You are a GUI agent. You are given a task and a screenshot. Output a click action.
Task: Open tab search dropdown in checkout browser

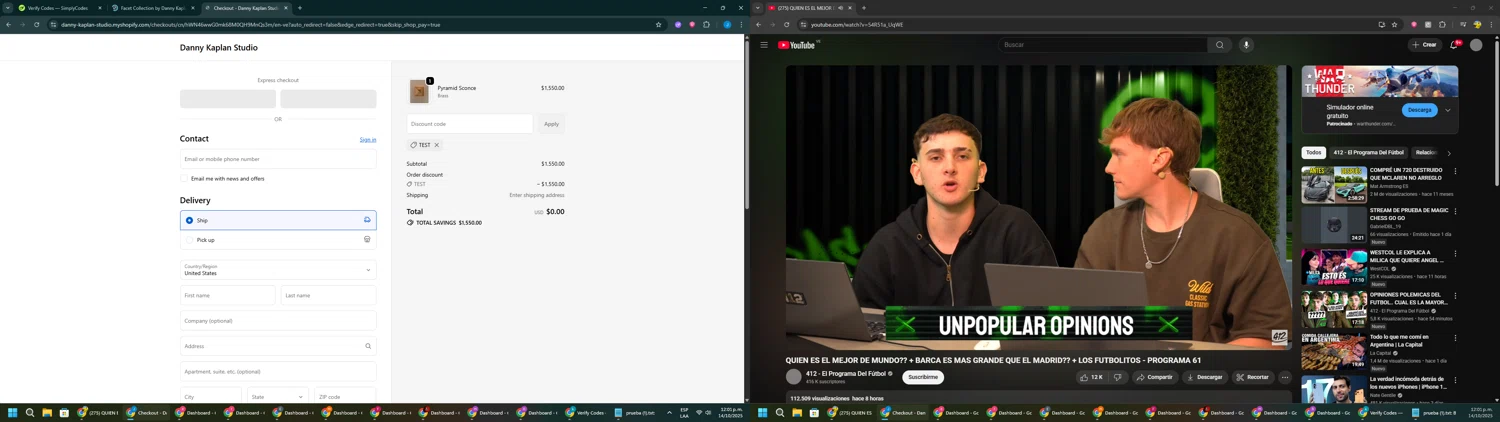tap(7, 8)
